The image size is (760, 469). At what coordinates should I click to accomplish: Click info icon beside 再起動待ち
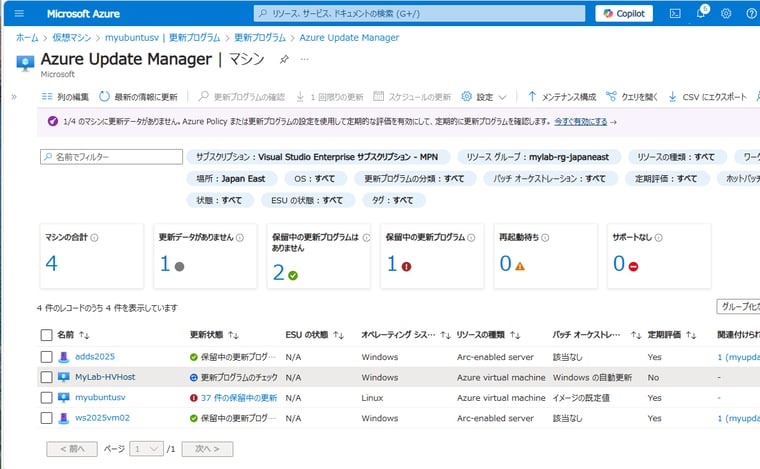545,237
